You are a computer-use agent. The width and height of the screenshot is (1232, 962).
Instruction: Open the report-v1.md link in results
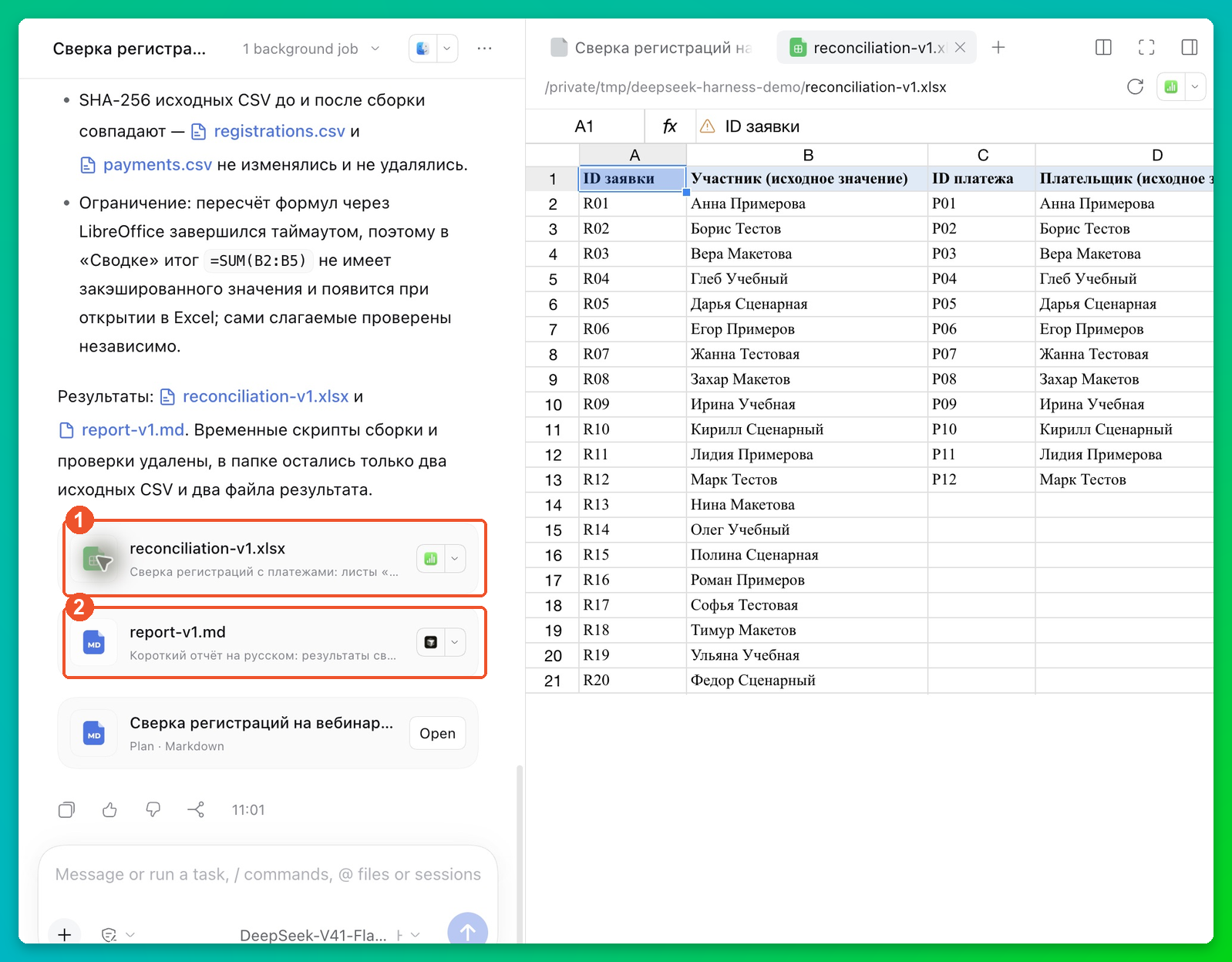(133, 429)
